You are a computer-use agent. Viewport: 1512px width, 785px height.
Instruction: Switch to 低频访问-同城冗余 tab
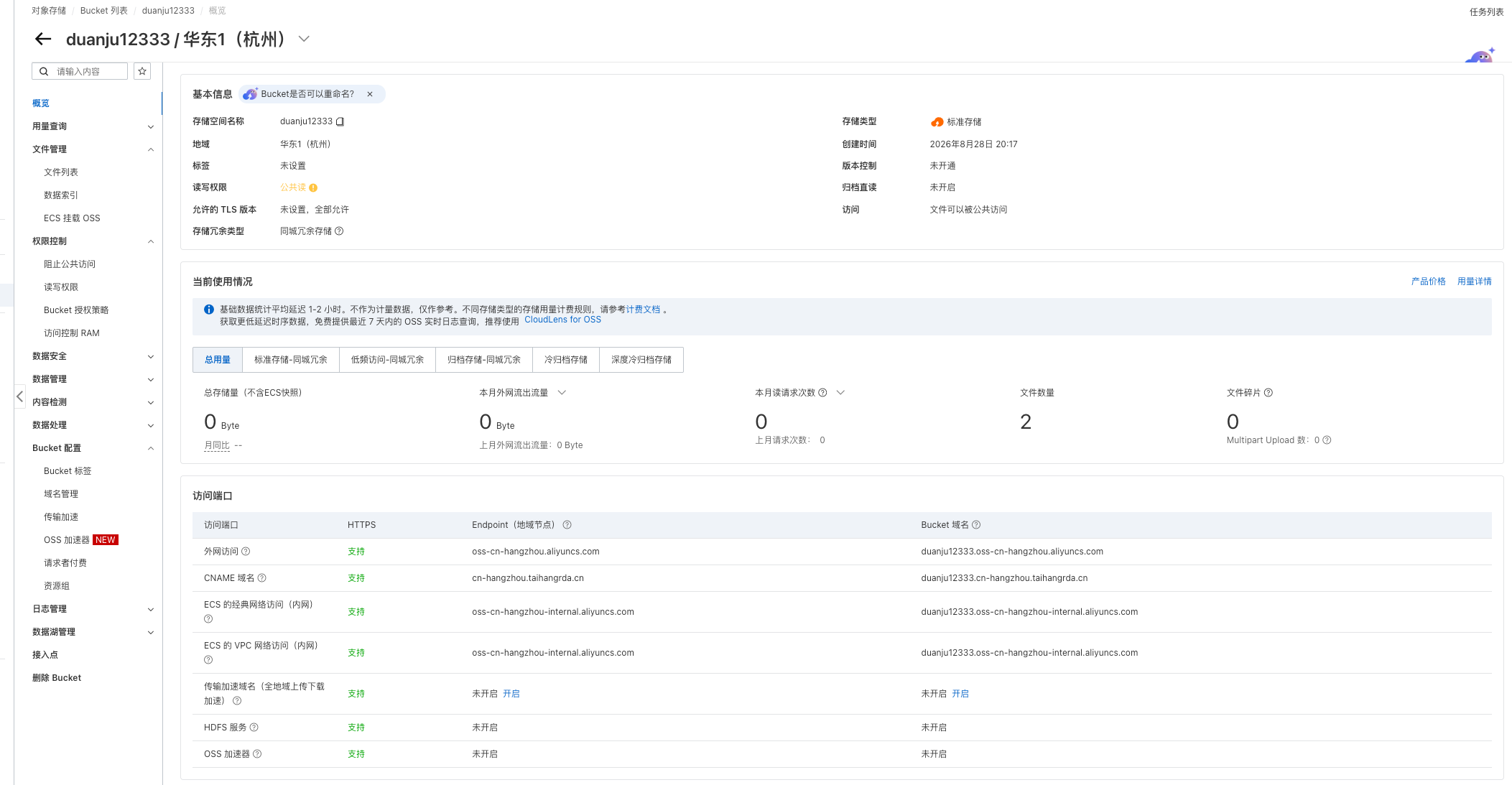[x=387, y=360]
